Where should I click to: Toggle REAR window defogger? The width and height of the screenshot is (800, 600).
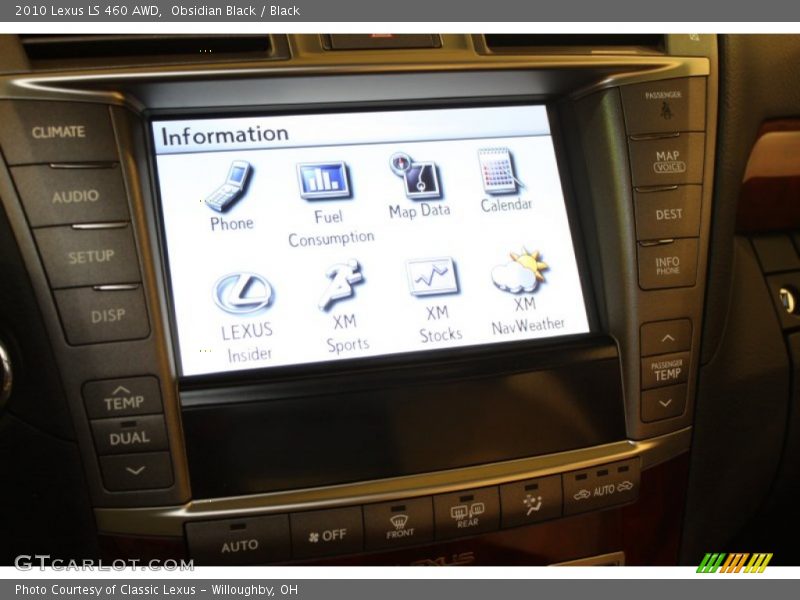467,513
